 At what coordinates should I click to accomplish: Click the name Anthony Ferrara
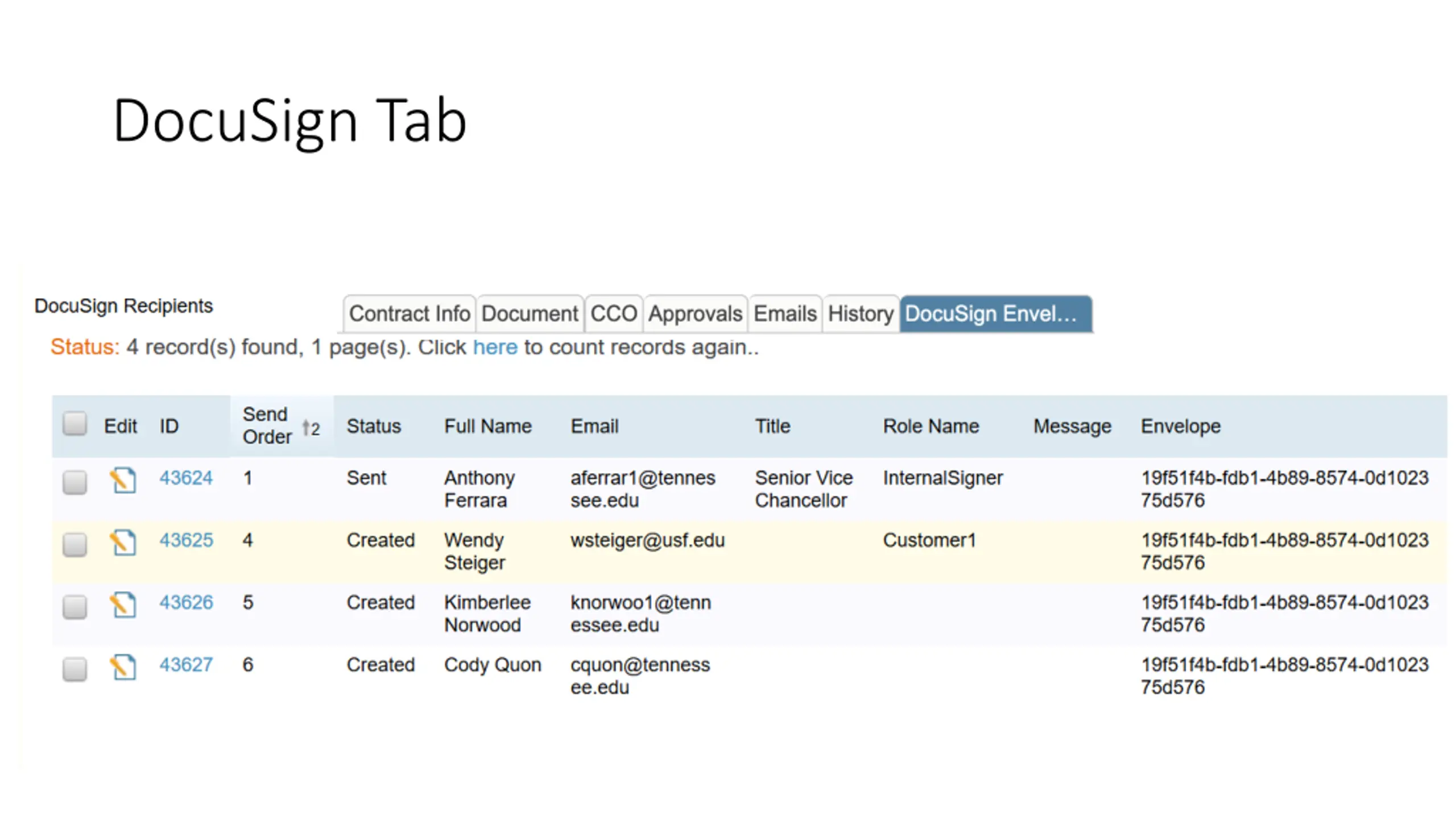click(x=479, y=489)
